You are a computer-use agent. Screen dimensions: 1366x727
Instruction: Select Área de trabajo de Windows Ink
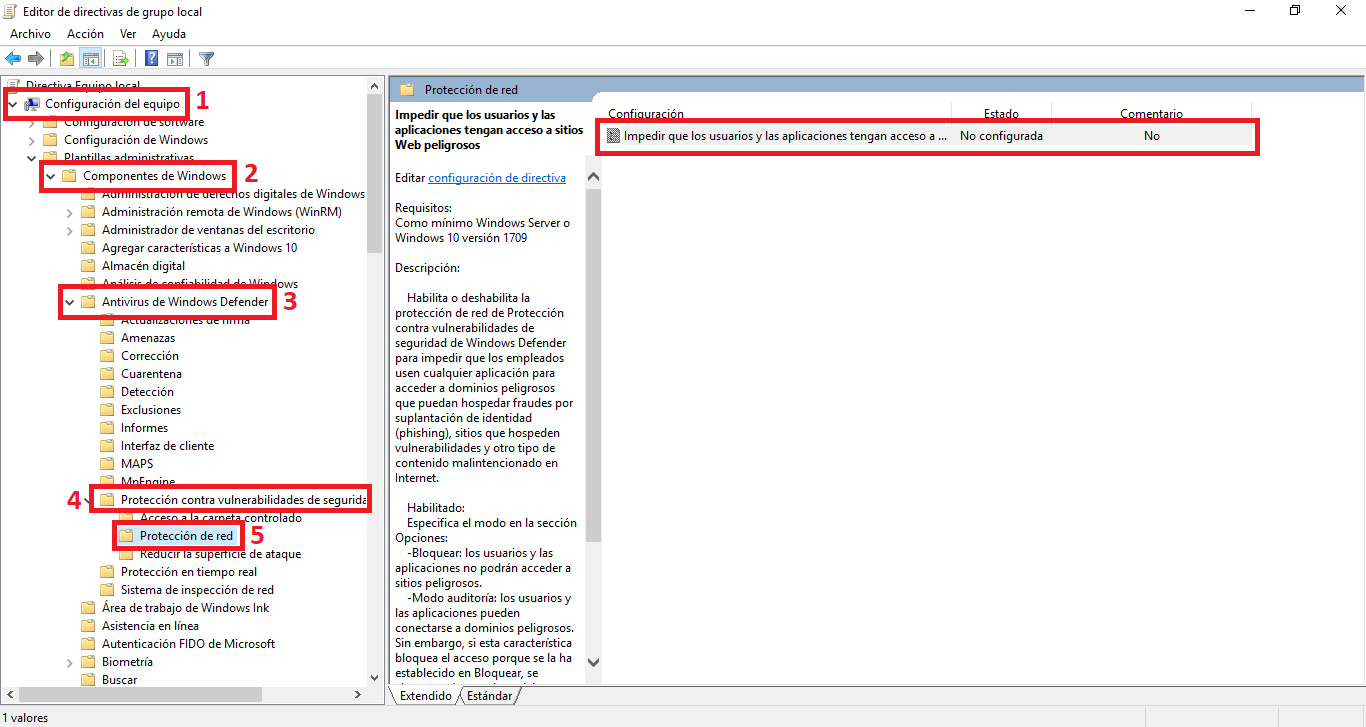185,608
